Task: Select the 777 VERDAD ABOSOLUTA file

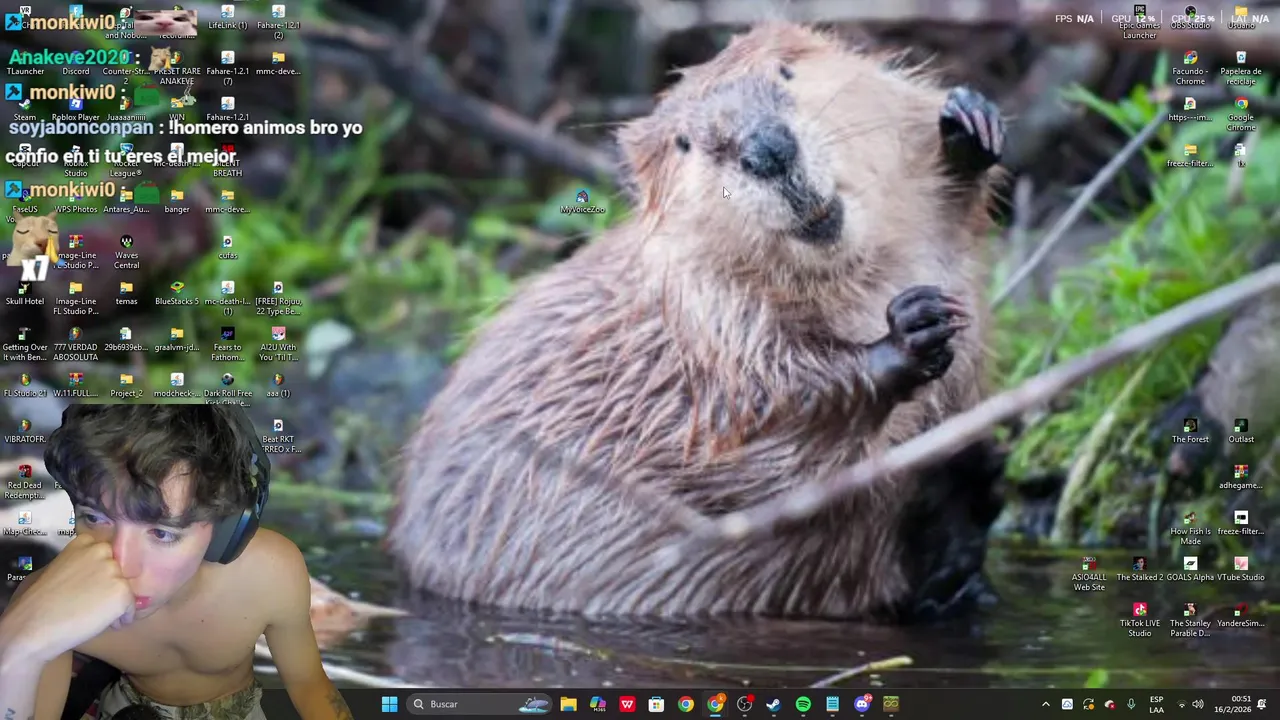Action: coord(76,344)
